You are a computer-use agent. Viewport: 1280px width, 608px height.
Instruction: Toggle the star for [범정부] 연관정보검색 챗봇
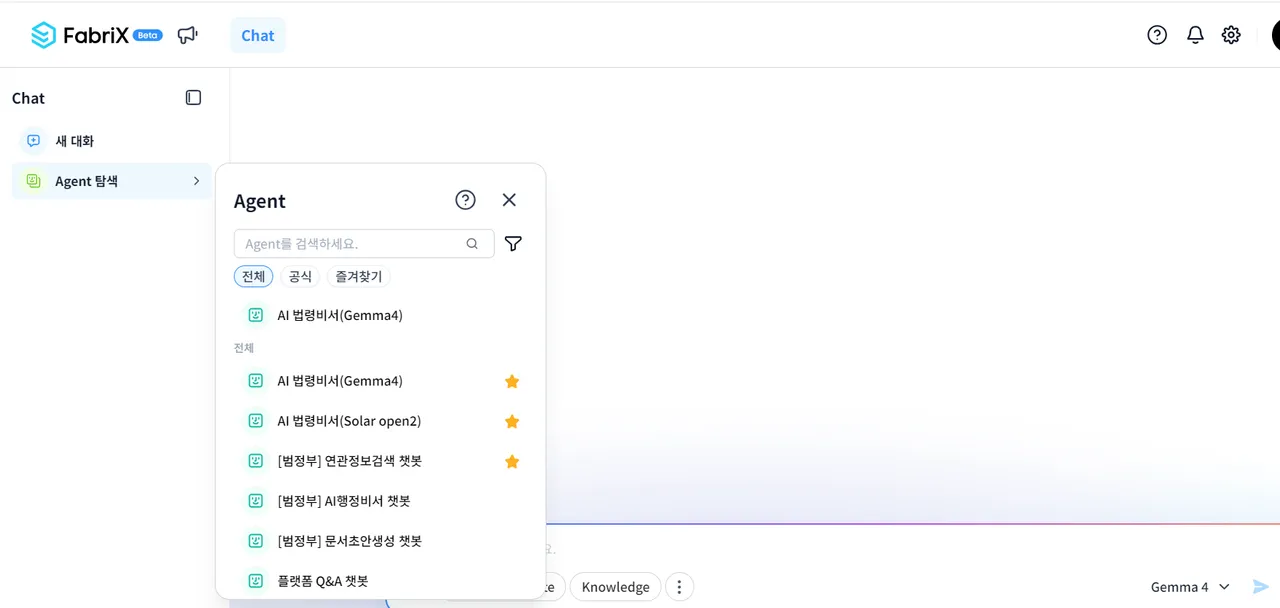click(x=512, y=461)
